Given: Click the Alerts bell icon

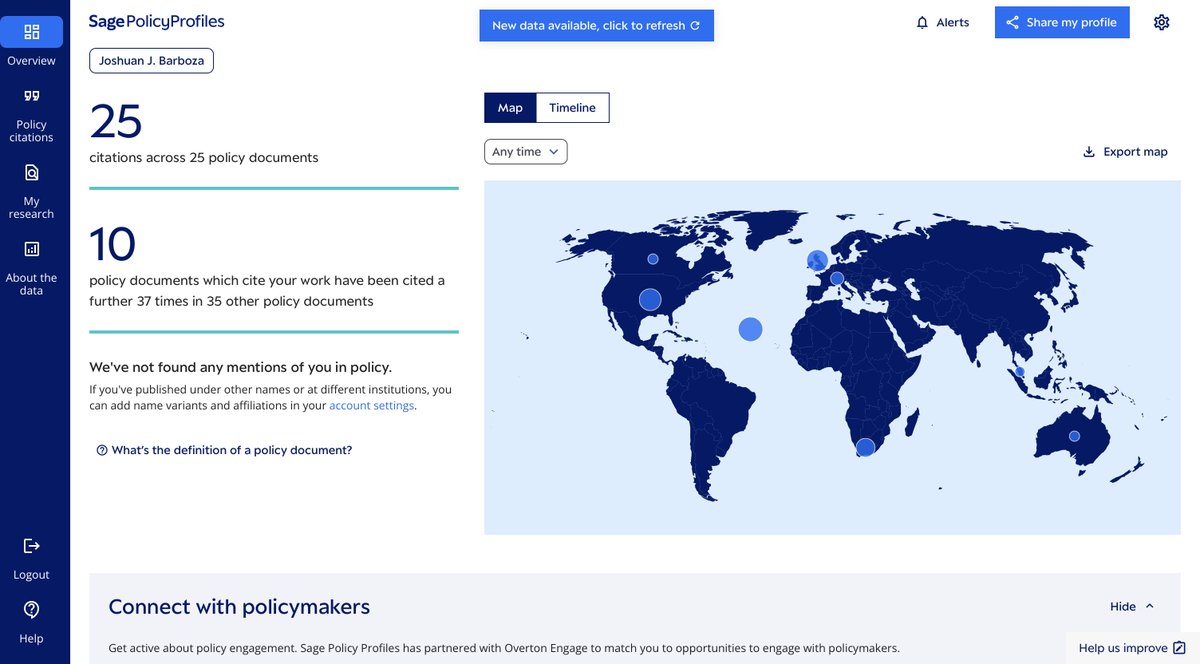Looking at the screenshot, I should click(x=922, y=22).
